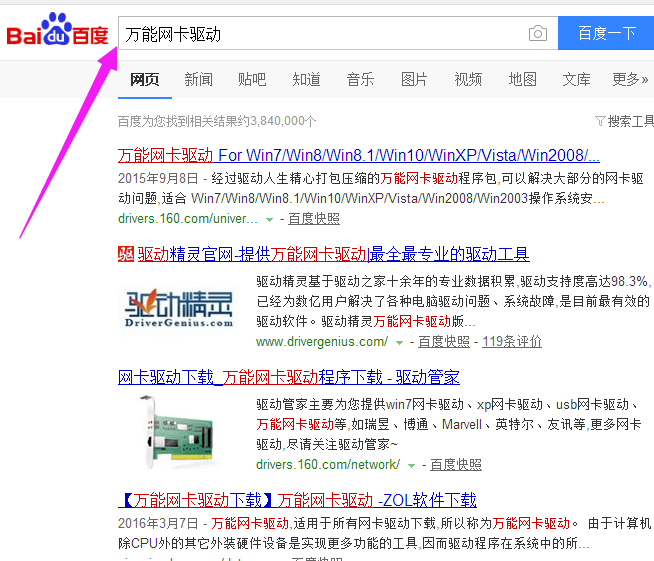Click the search box containing 万能网卡驱动
This screenshot has height=561, width=654.
click(x=320, y=34)
